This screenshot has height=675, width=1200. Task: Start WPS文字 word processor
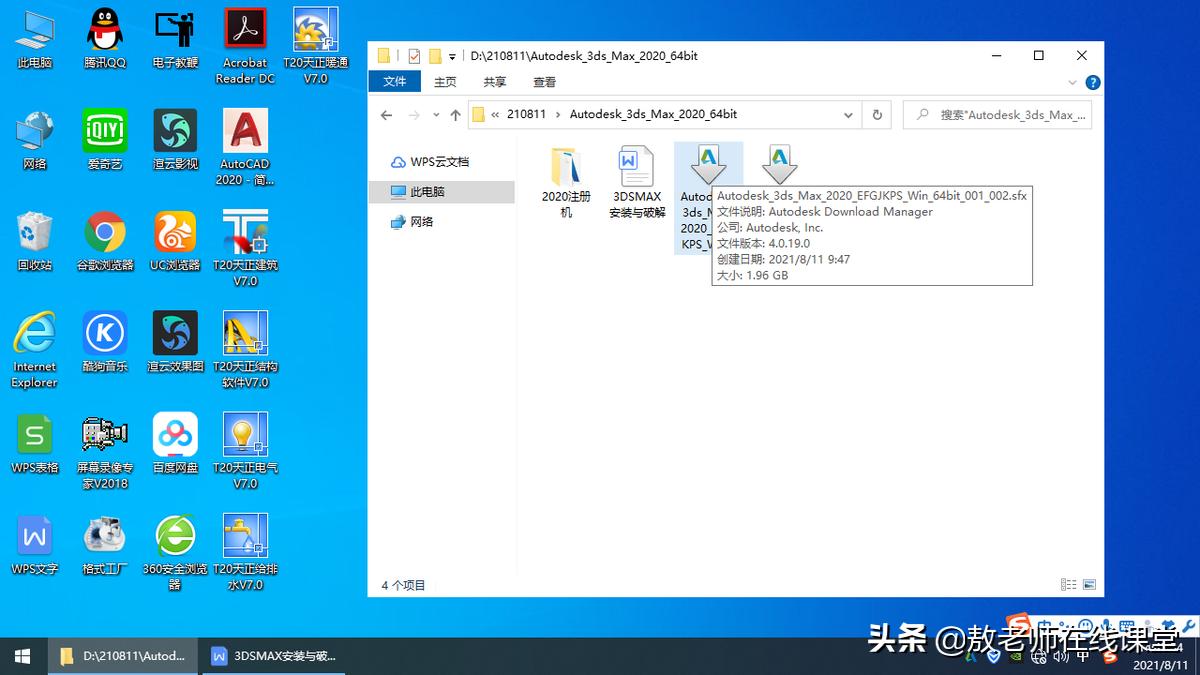34,535
